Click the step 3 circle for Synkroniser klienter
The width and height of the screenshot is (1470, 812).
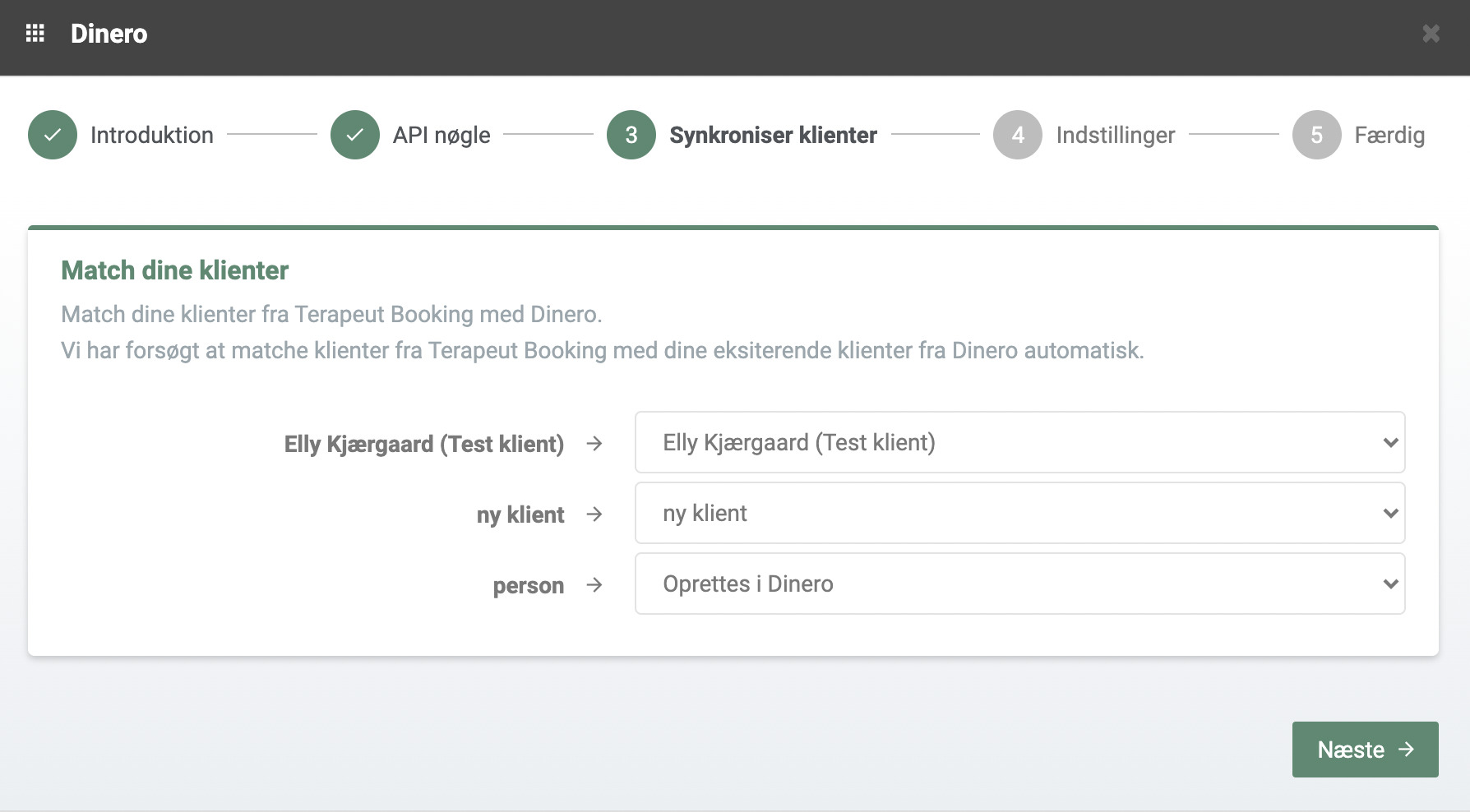[631, 135]
